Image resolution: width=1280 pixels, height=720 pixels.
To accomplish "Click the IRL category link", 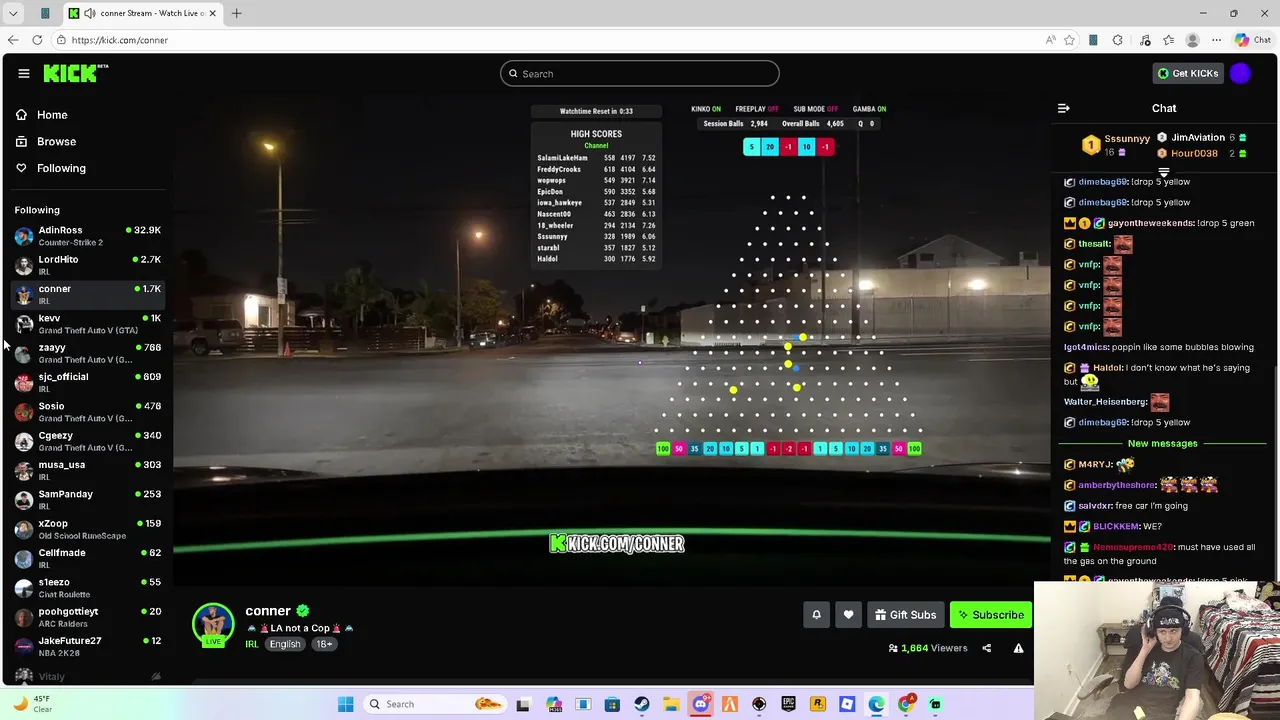I will (252, 644).
